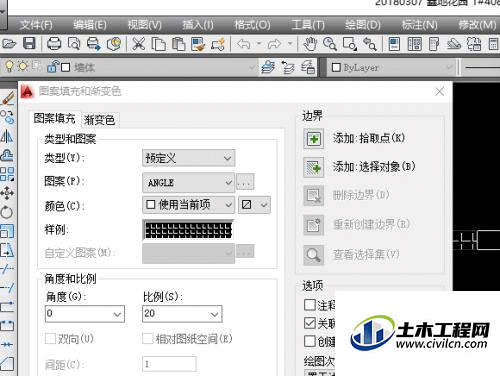Screen dimensions: 500x376
Task: Expand the 角度(G) dropdown
Action: [117, 314]
